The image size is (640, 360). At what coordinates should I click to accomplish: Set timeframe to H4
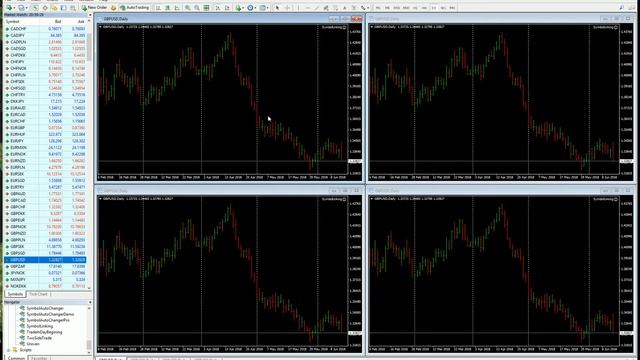tap(424, 8)
